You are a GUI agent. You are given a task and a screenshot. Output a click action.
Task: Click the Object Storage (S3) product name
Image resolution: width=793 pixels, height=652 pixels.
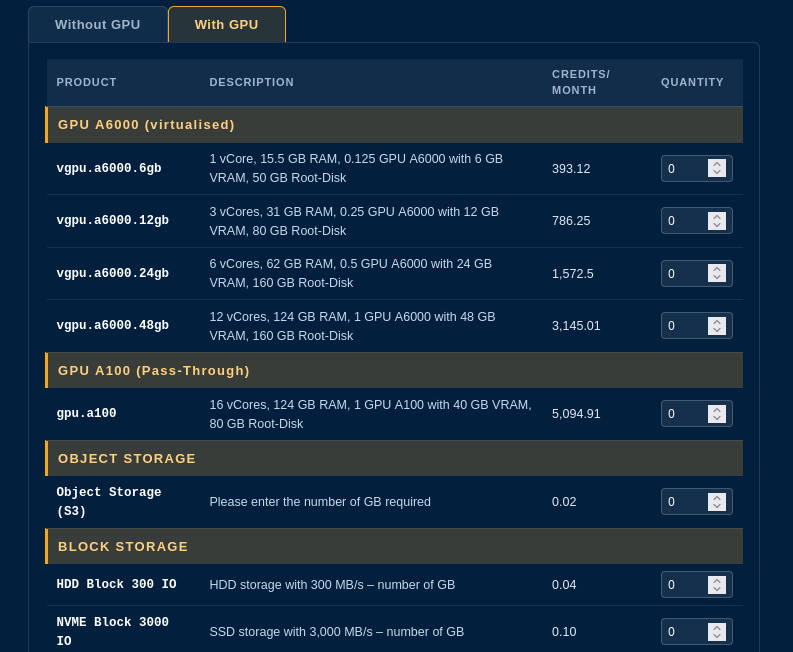109,501
